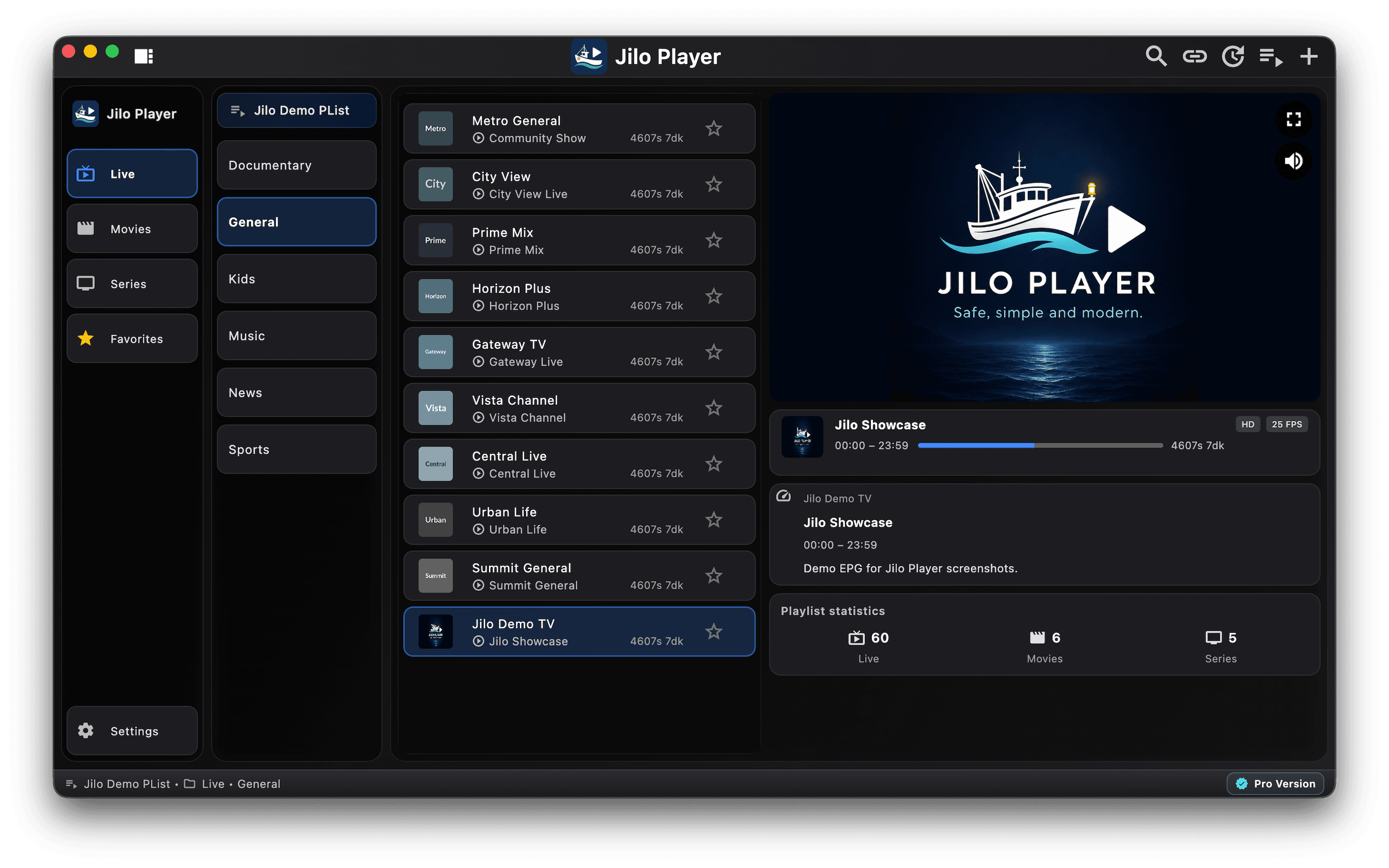Select the Kids category
Image resolution: width=1389 pixels, height=868 pixels.
(297, 279)
